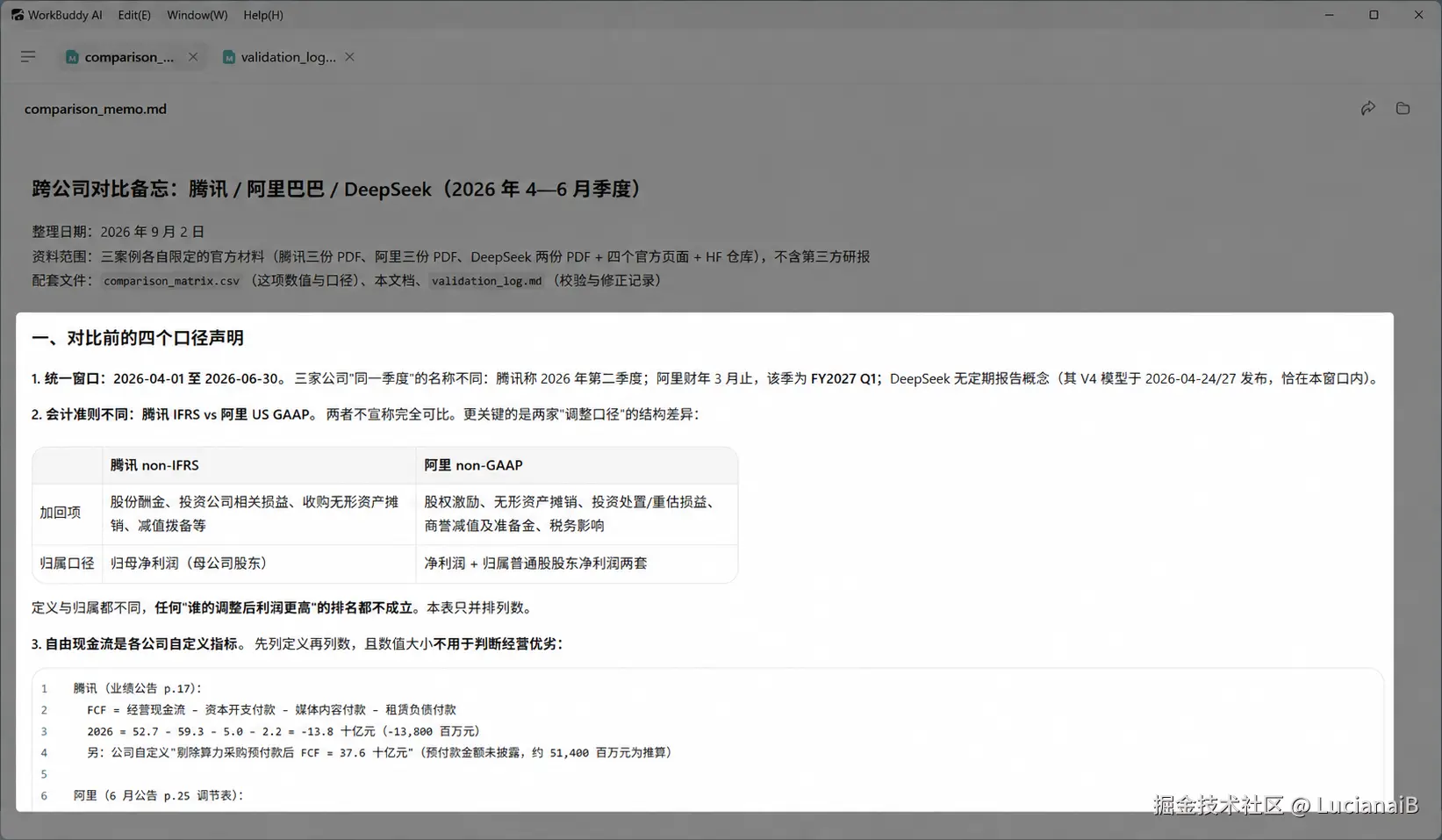This screenshot has height=840, width=1442.
Task: Click the share arrow icon
Action: pyautogui.click(x=1367, y=108)
